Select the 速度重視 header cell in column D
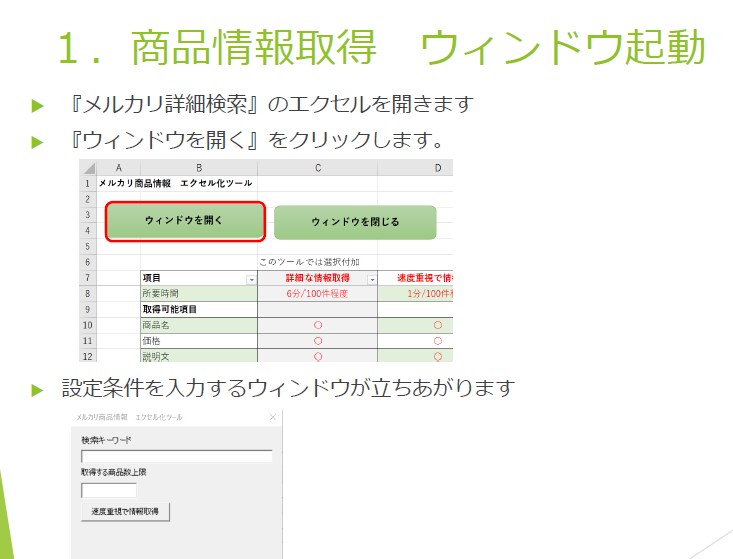 pyautogui.click(x=415, y=278)
